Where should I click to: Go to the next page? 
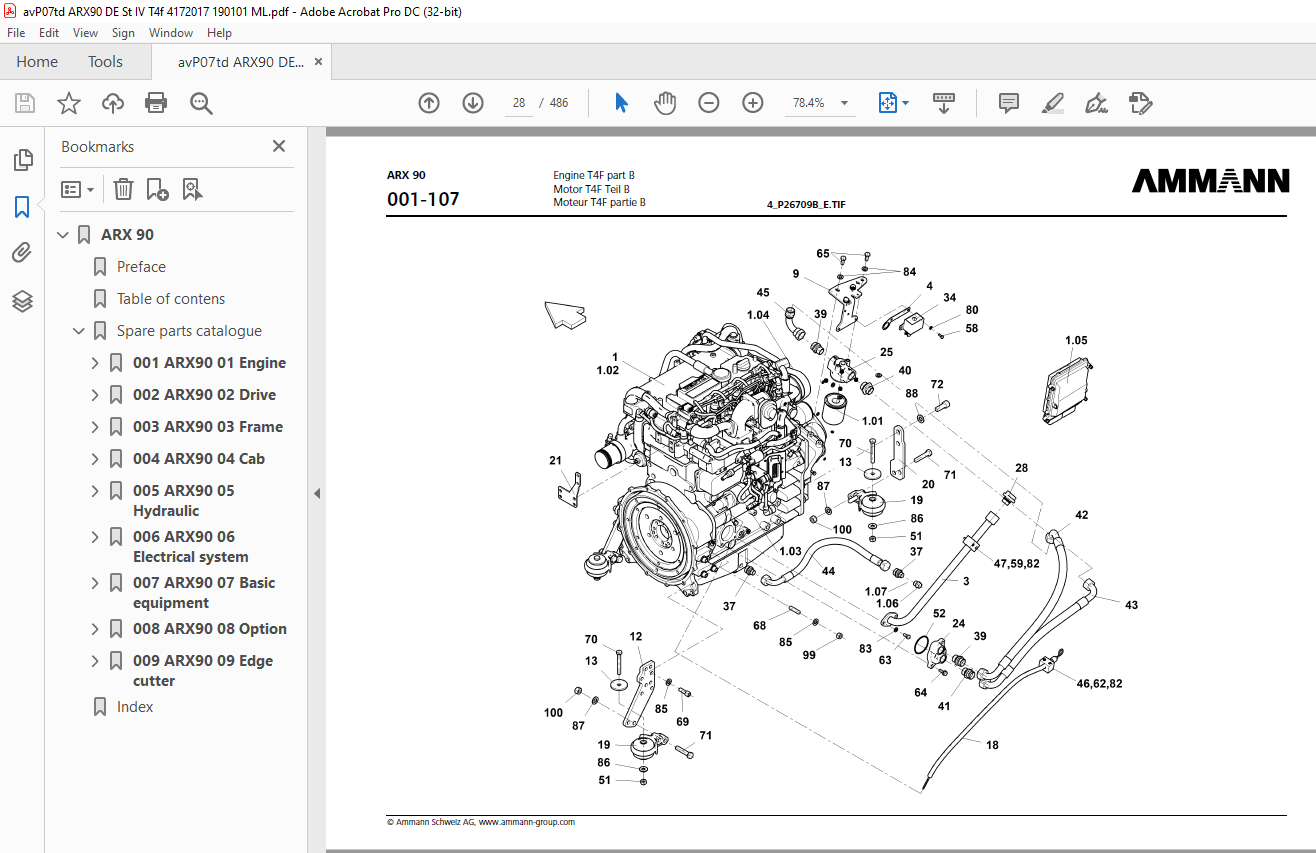click(x=473, y=103)
